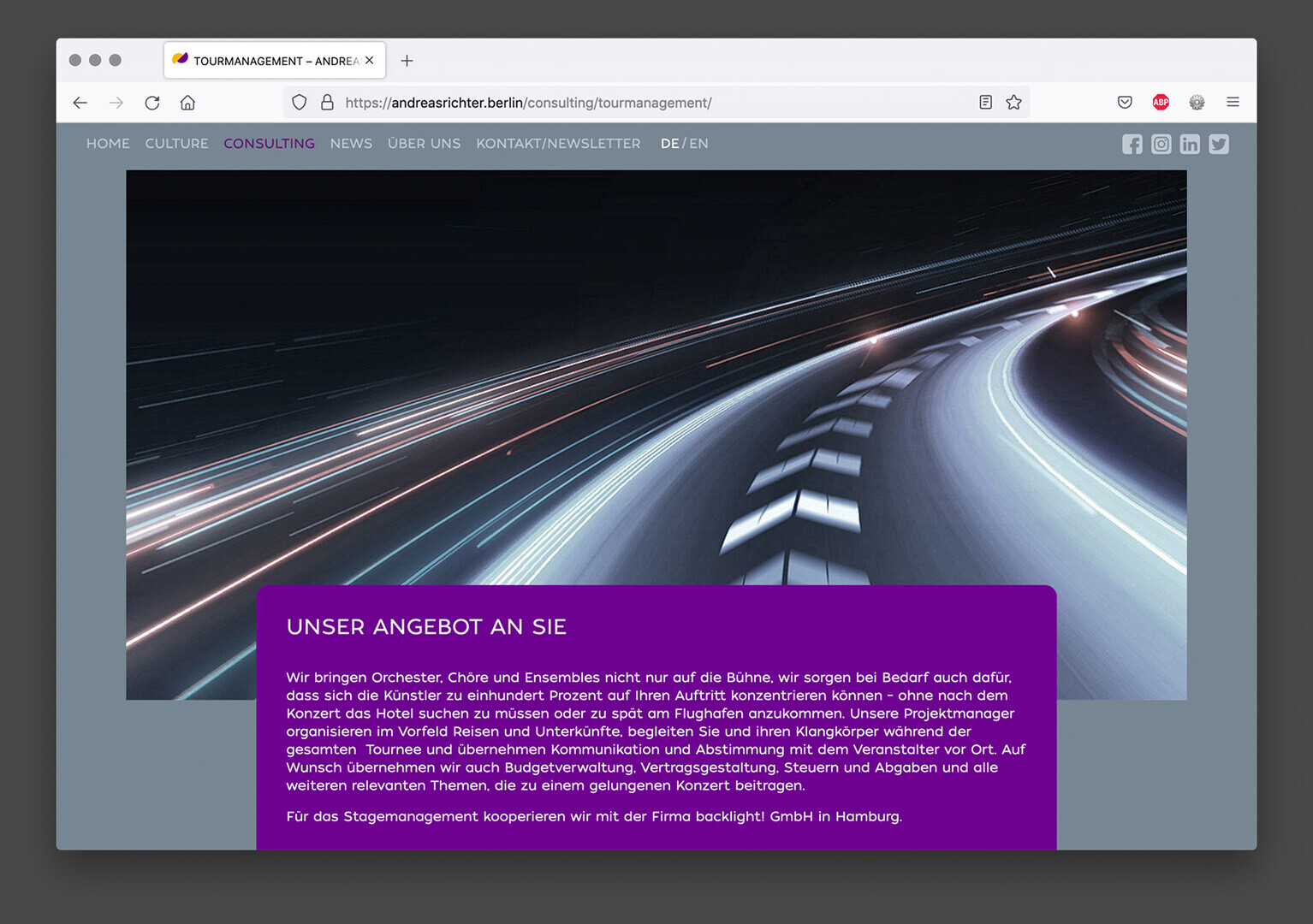Bookmark this page with the star icon
Screen dimensions: 1313x924
click(x=1013, y=103)
